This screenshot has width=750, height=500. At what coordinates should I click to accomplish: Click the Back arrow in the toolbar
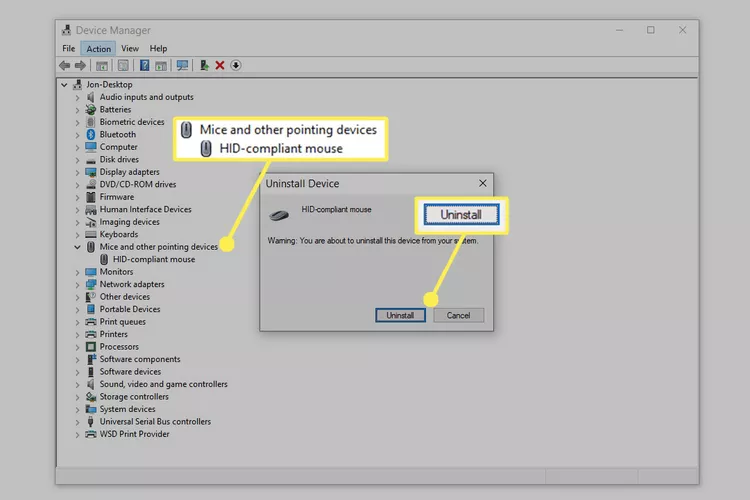pyautogui.click(x=66, y=66)
